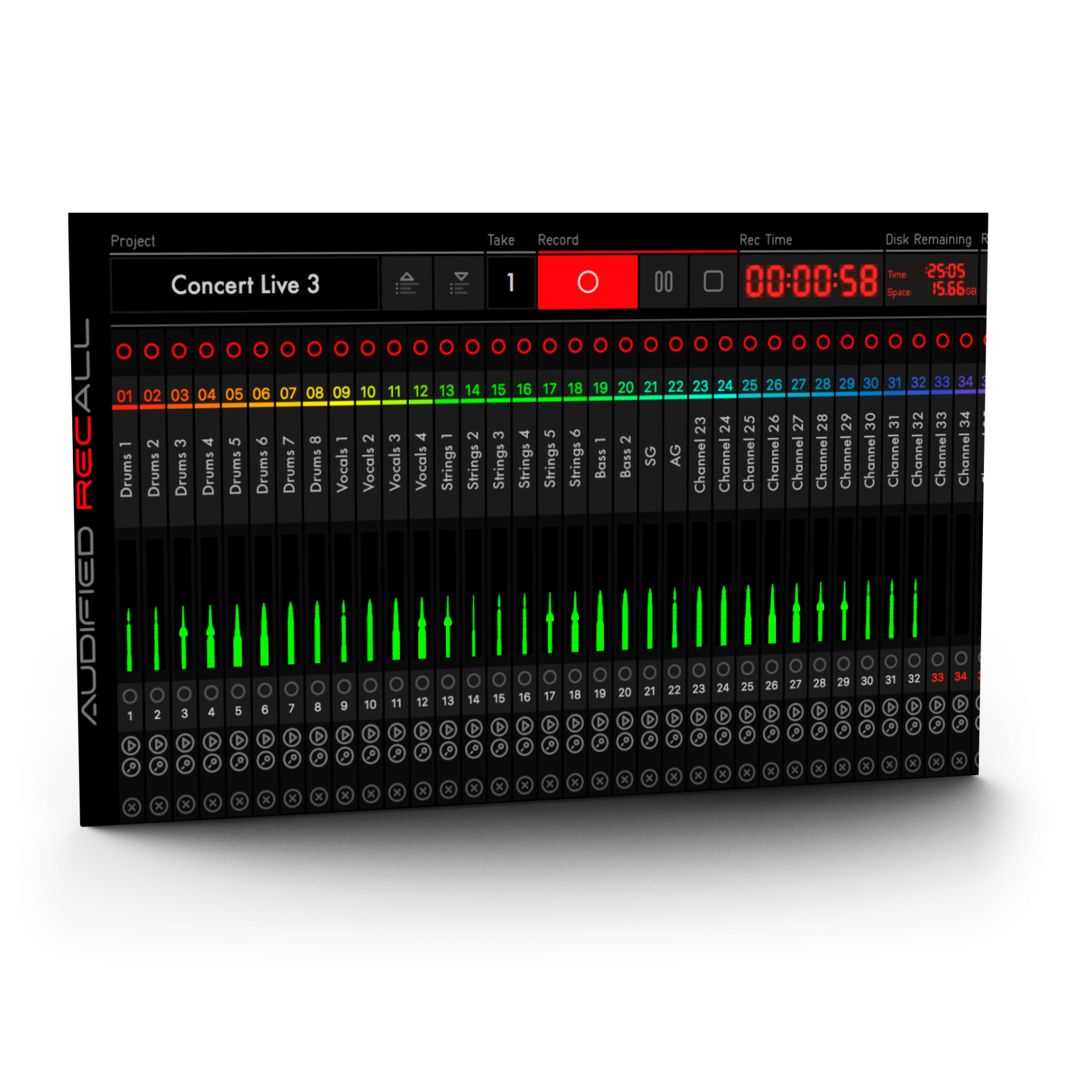Image resolution: width=1092 pixels, height=1092 pixels.
Task: Click the blue 27 channel number
Action: tap(798, 385)
